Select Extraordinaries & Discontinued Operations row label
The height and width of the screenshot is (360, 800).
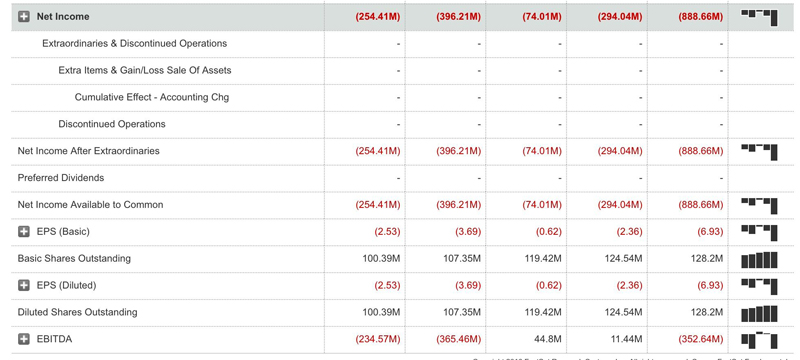[135, 43]
